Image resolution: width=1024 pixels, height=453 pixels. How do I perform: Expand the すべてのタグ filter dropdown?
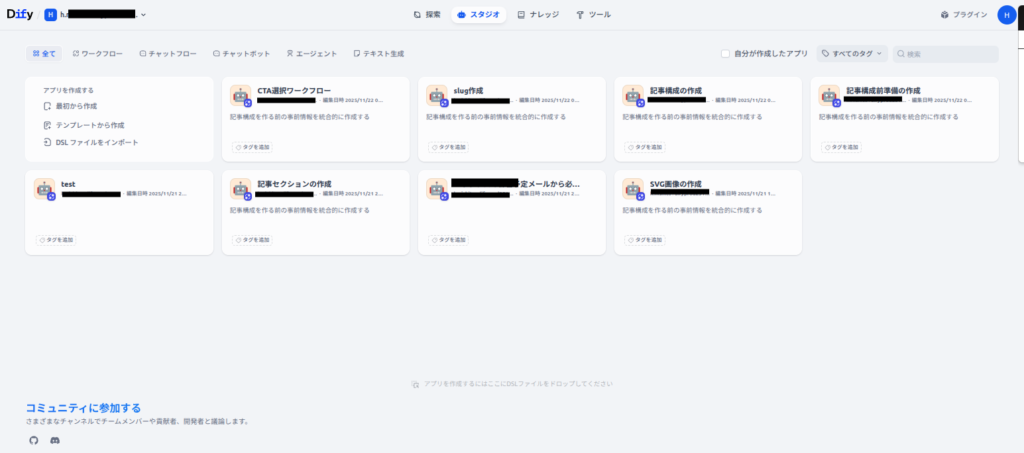pyautogui.click(x=851, y=53)
